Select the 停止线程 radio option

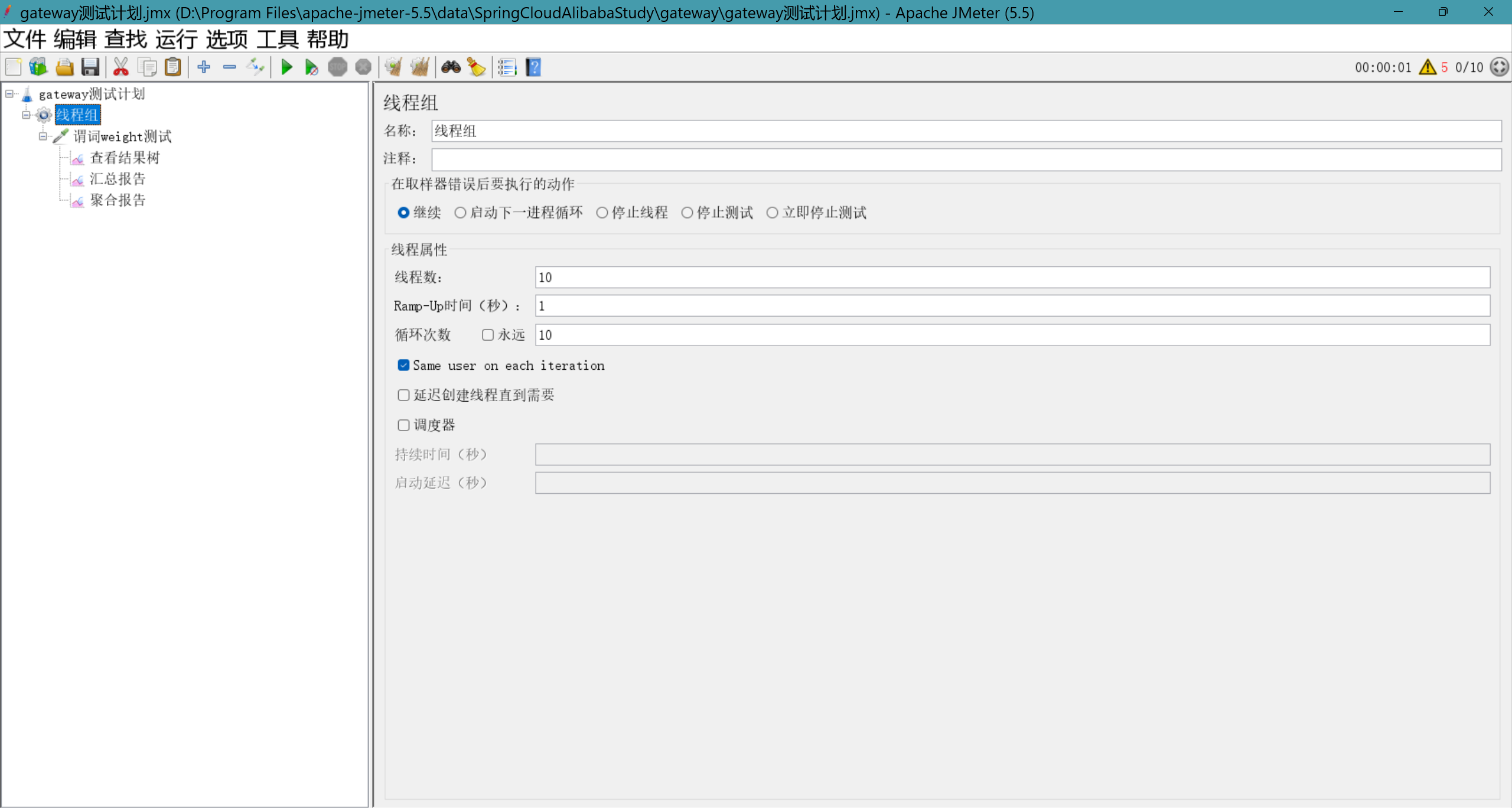tap(602, 213)
